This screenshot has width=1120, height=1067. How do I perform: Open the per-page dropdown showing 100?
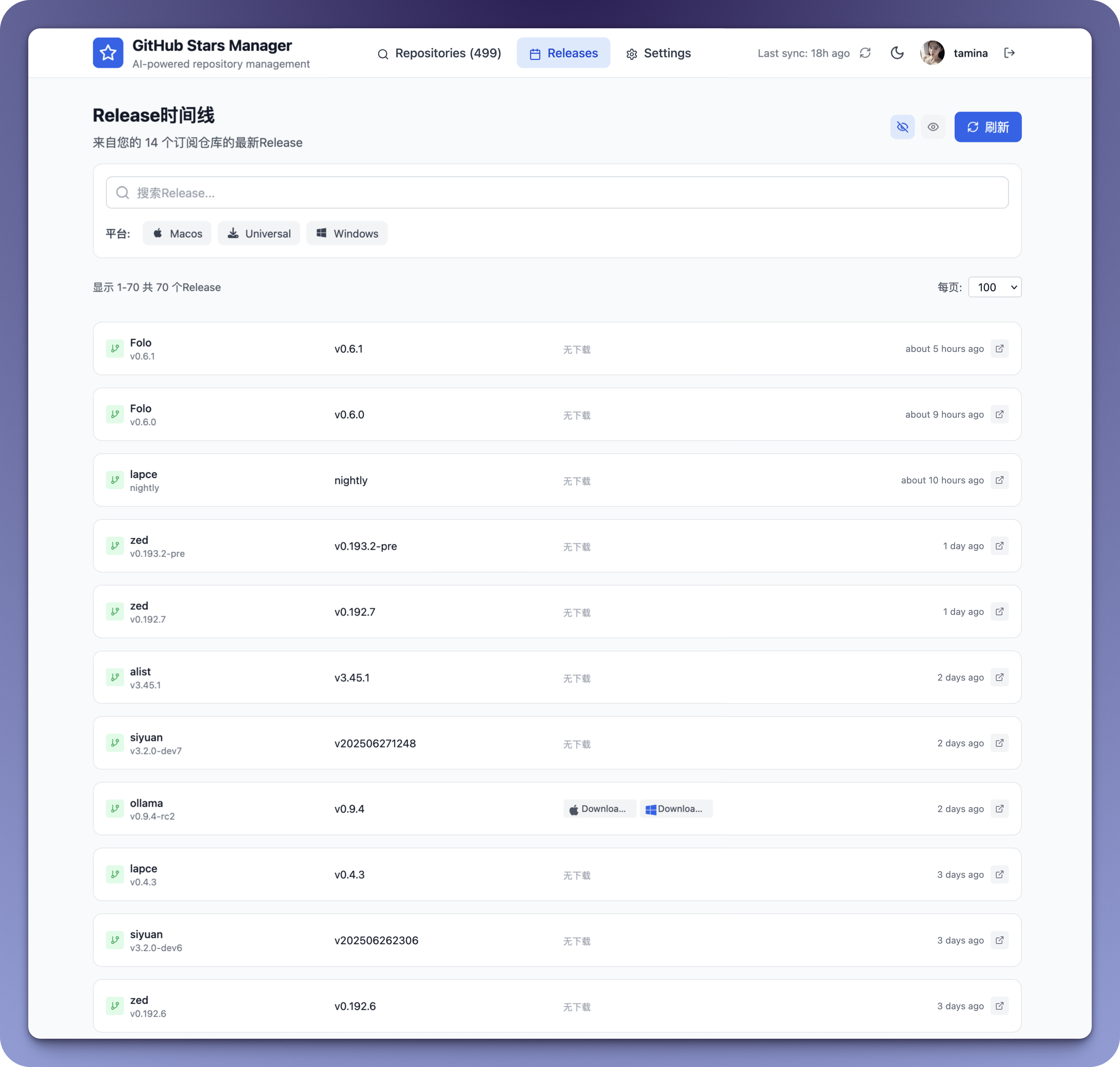click(994, 287)
